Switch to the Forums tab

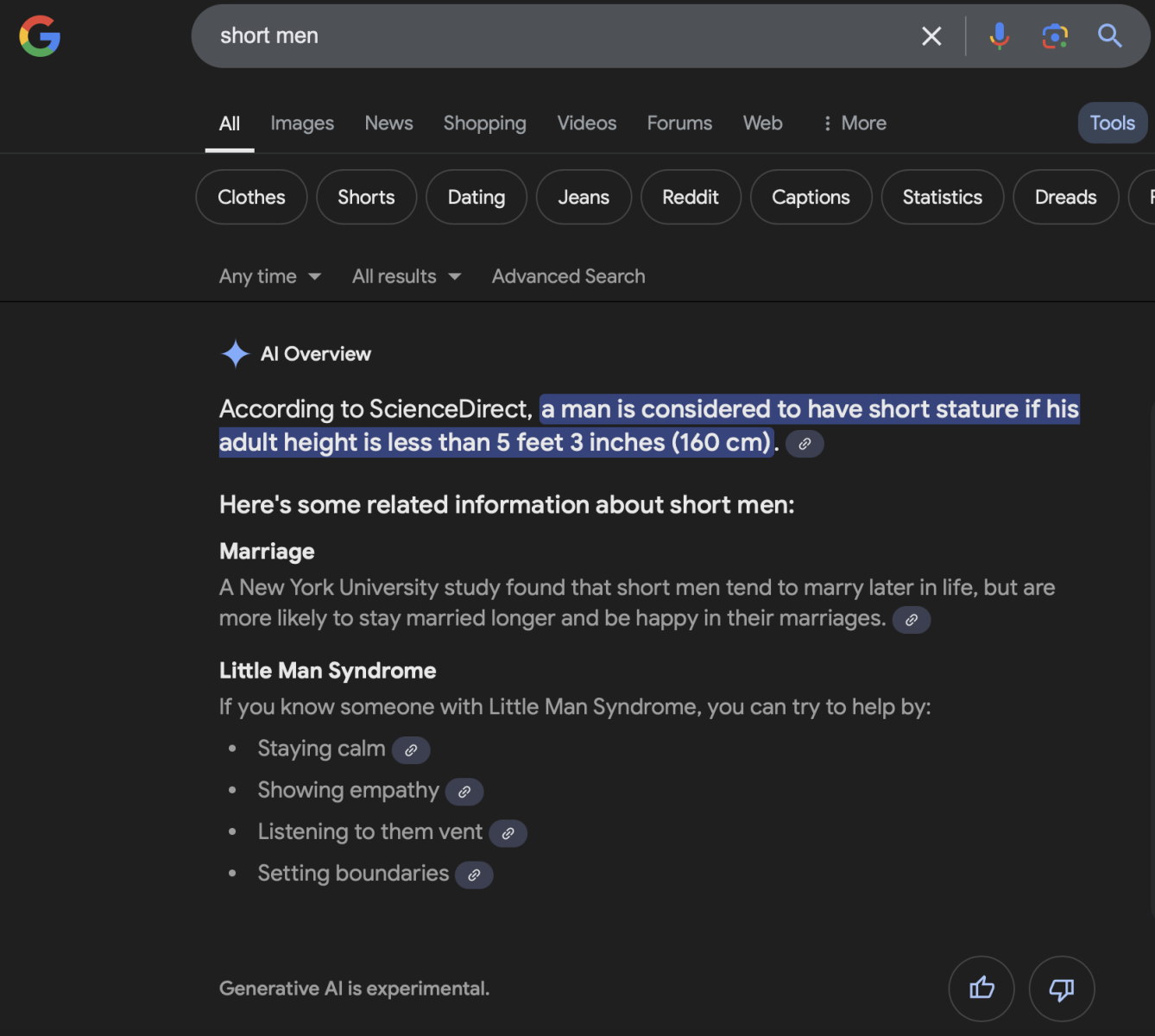(679, 123)
